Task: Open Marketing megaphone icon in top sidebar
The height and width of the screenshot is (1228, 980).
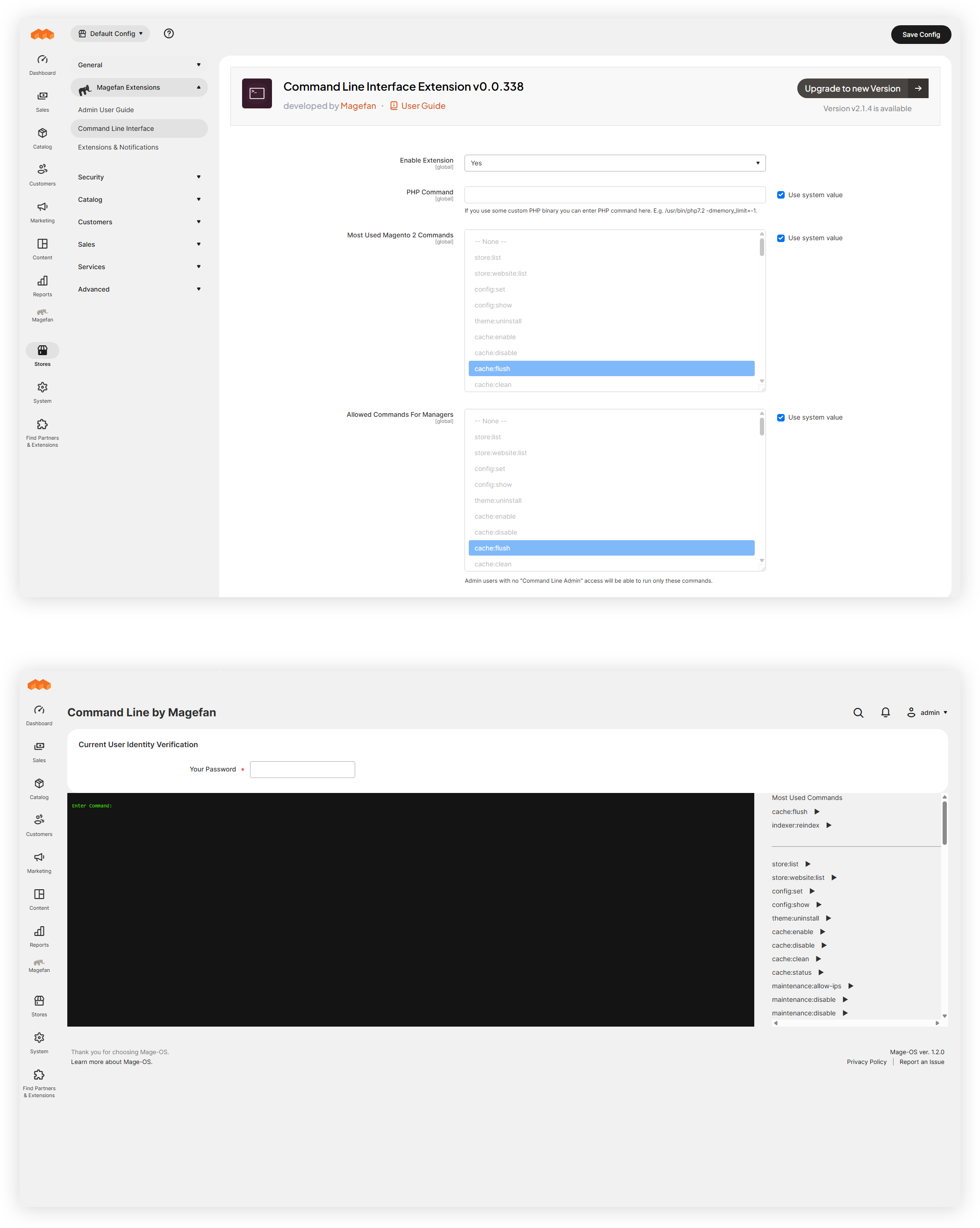Action: click(42, 207)
